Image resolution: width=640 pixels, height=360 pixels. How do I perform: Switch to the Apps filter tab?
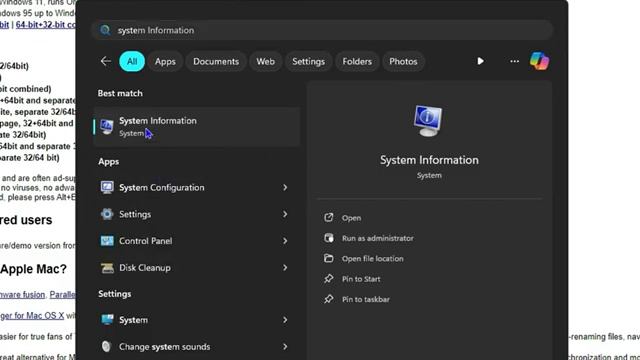coord(165,61)
